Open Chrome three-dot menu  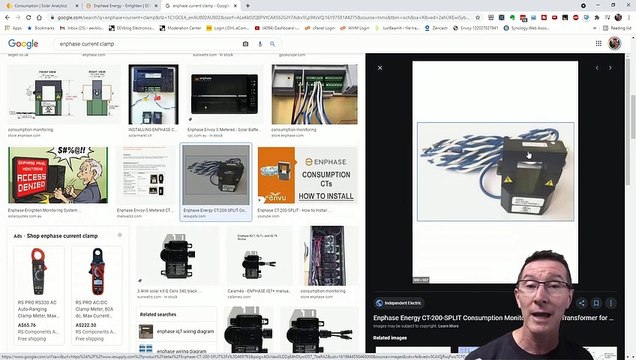pos(629,17)
